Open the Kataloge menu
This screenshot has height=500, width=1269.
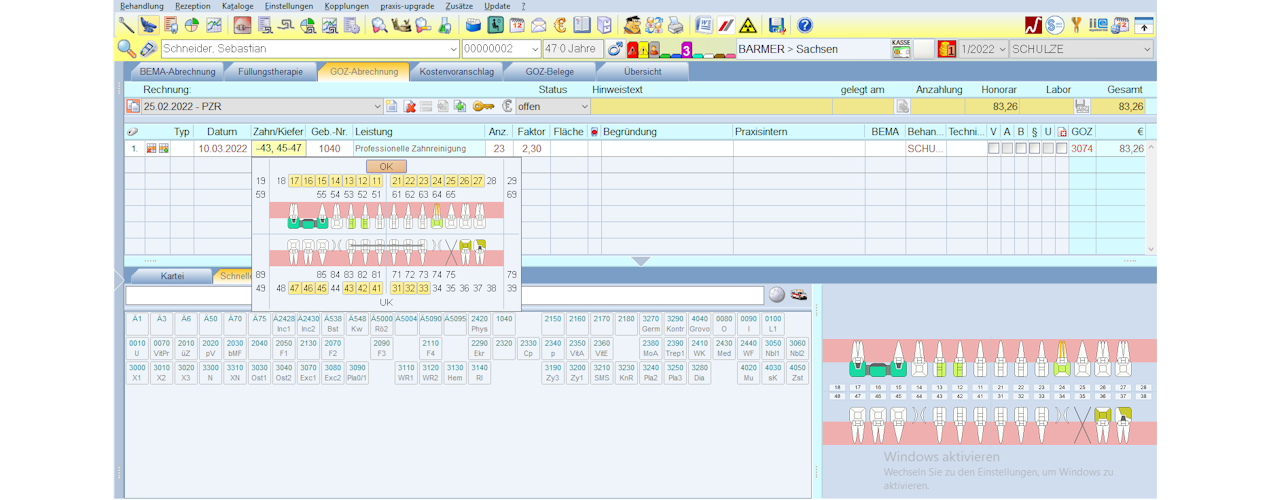click(237, 6)
